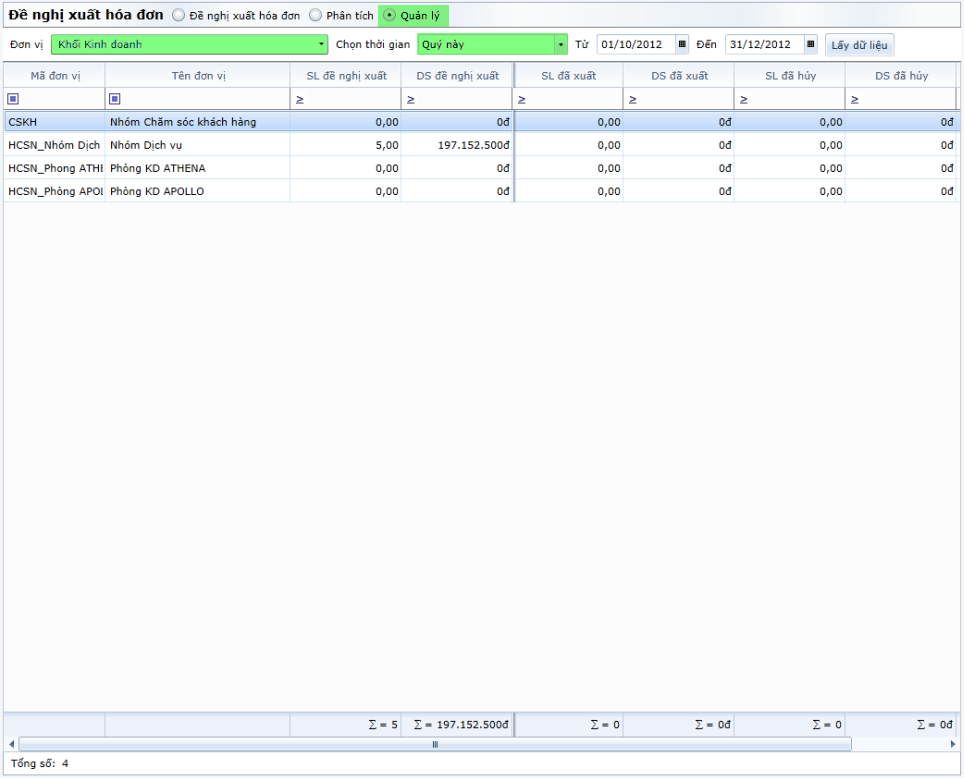
Task: Select the Quản lý radio option
Action: coord(389,16)
